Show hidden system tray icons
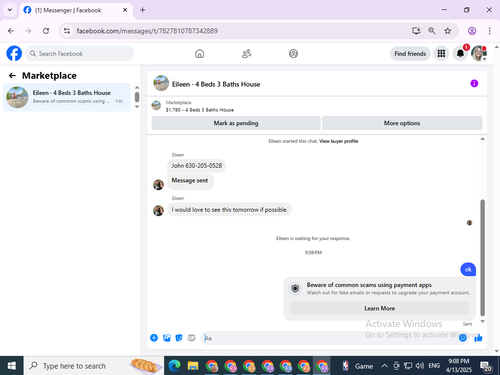The image size is (500, 375). click(384, 366)
